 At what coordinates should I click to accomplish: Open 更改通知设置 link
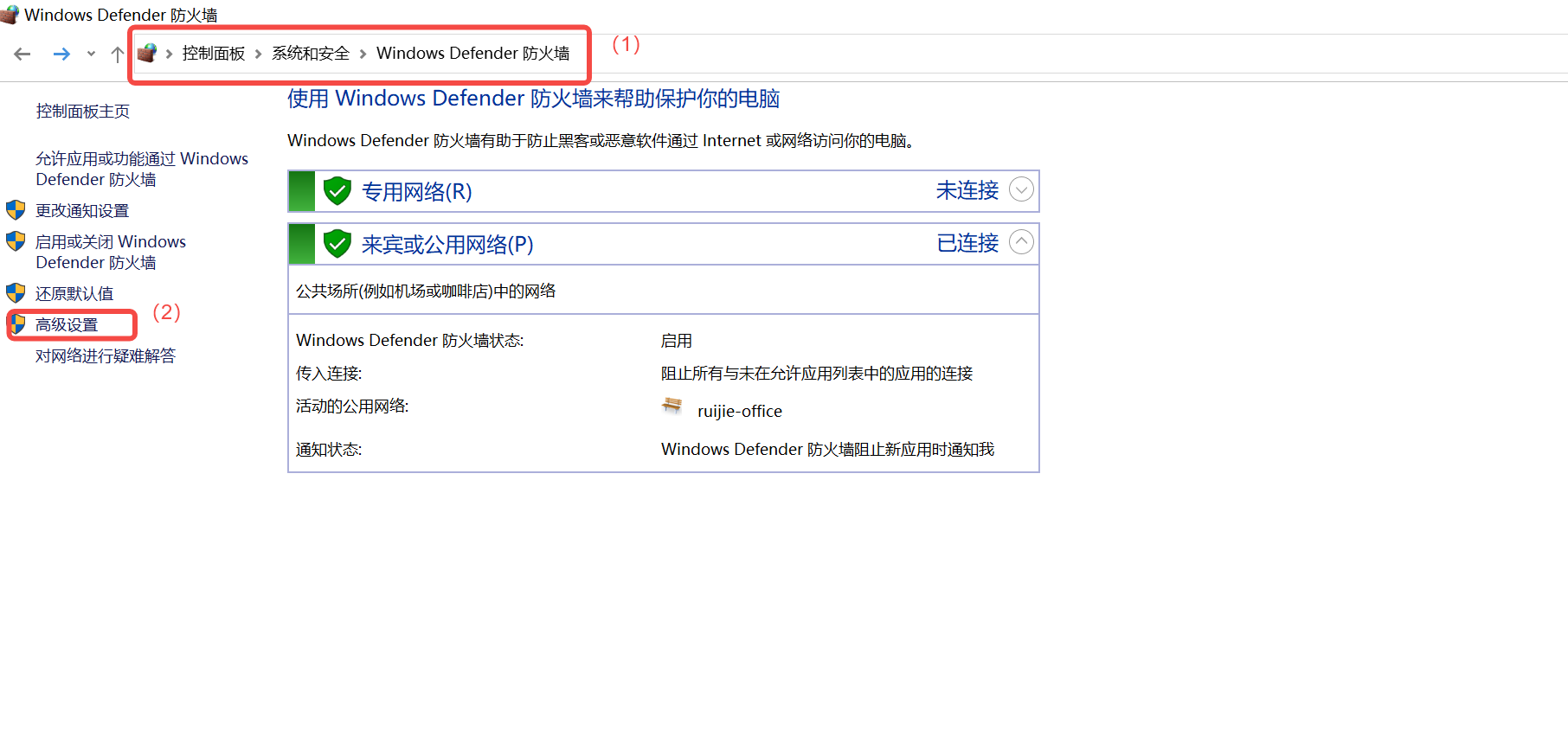tap(82, 210)
